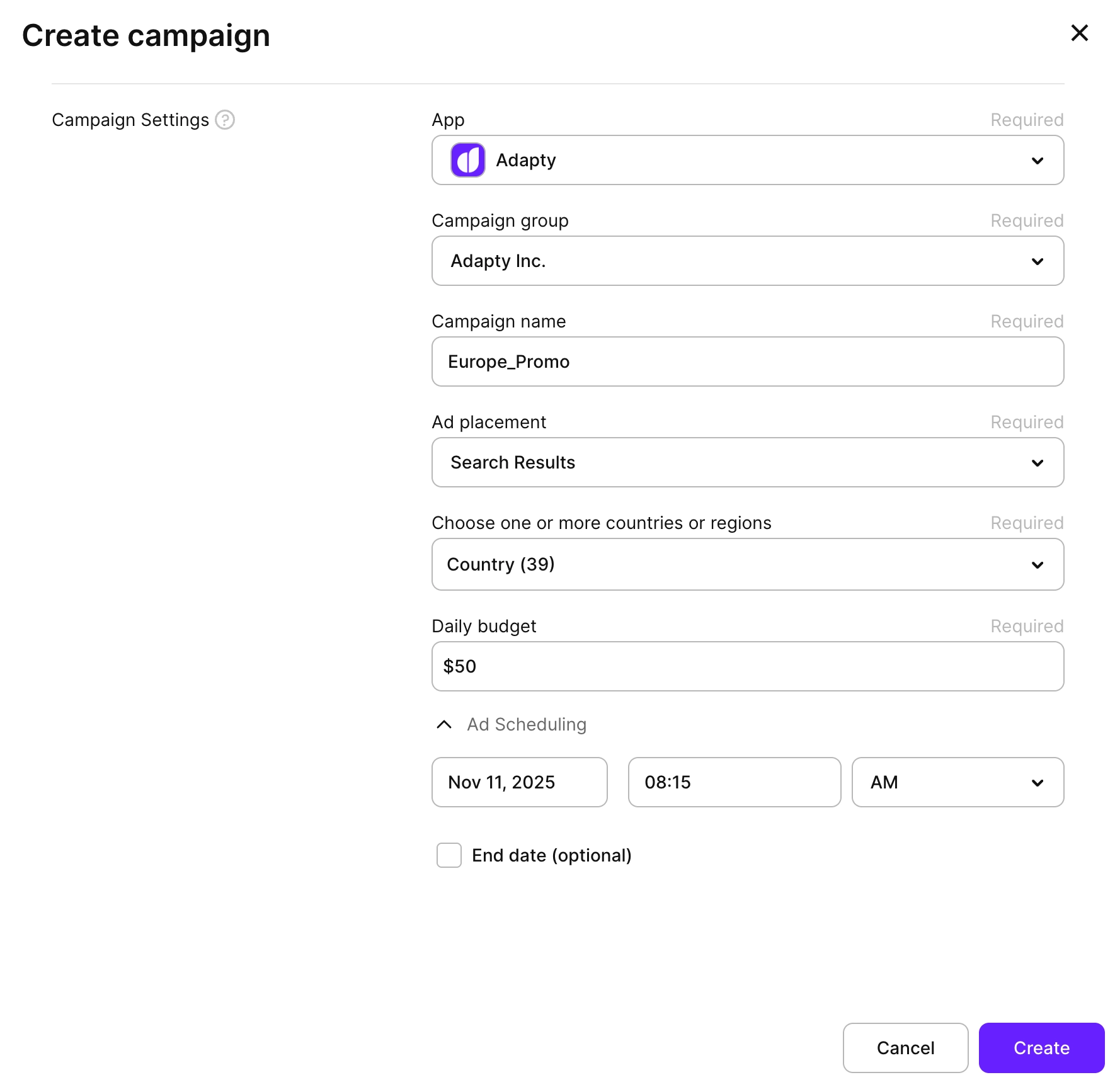Click the AM/PM selector chevron arrow
Image resolution: width=1115 pixels, height=1092 pixels.
tap(1037, 783)
